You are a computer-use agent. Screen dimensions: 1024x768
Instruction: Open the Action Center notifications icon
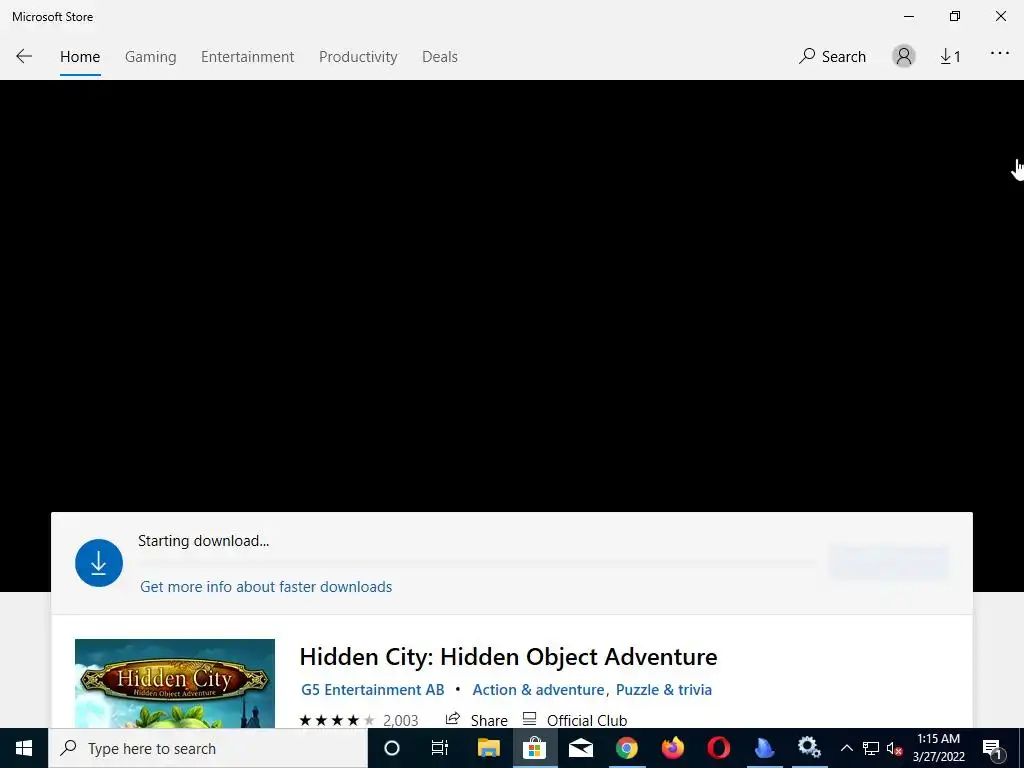tap(992, 748)
